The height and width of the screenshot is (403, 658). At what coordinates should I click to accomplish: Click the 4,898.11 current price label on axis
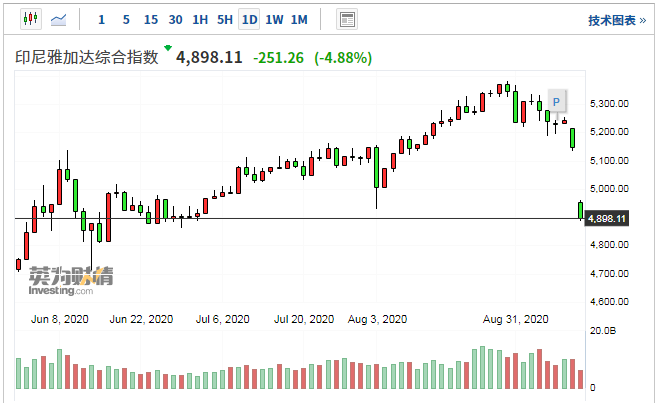(x=606, y=218)
